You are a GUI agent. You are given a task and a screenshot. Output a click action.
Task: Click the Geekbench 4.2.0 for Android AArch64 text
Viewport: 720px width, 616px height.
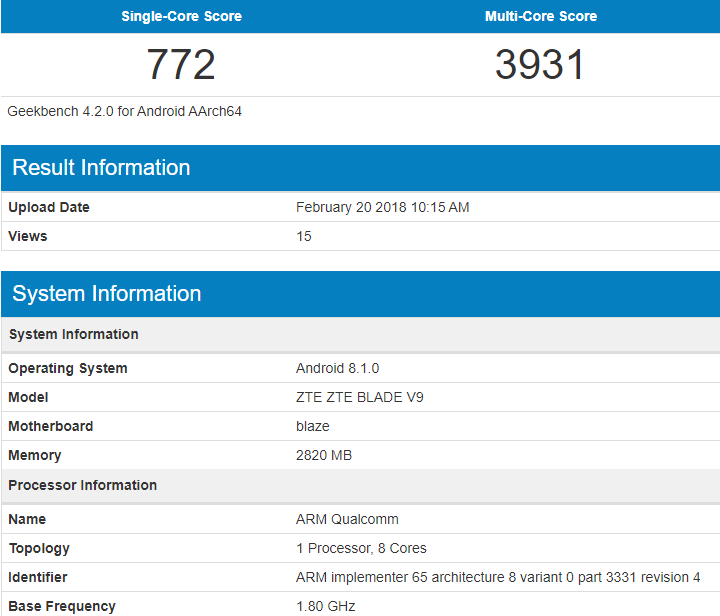pyautogui.click(x=124, y=111)
